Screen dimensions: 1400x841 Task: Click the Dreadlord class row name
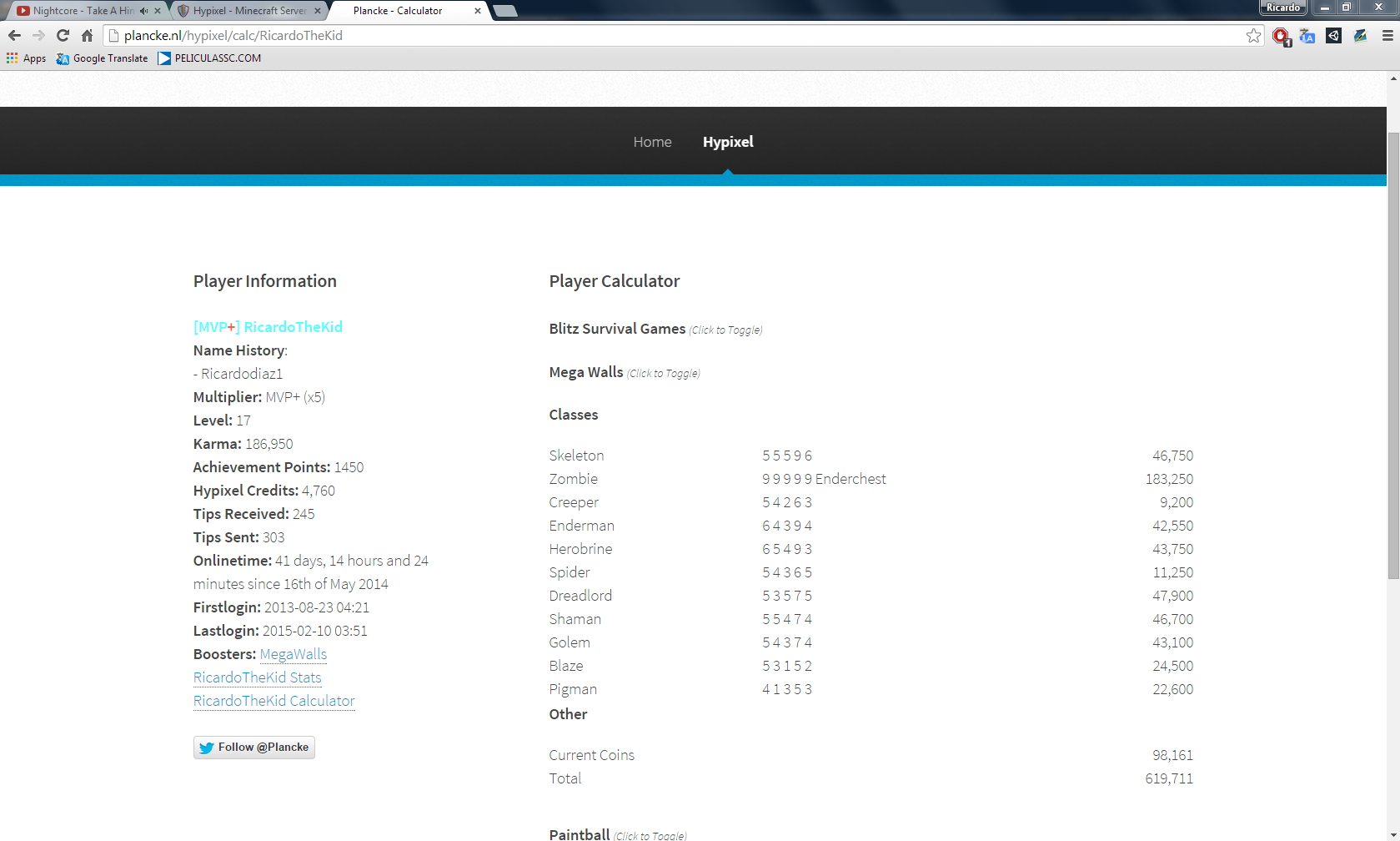click(x=580, y=596)
